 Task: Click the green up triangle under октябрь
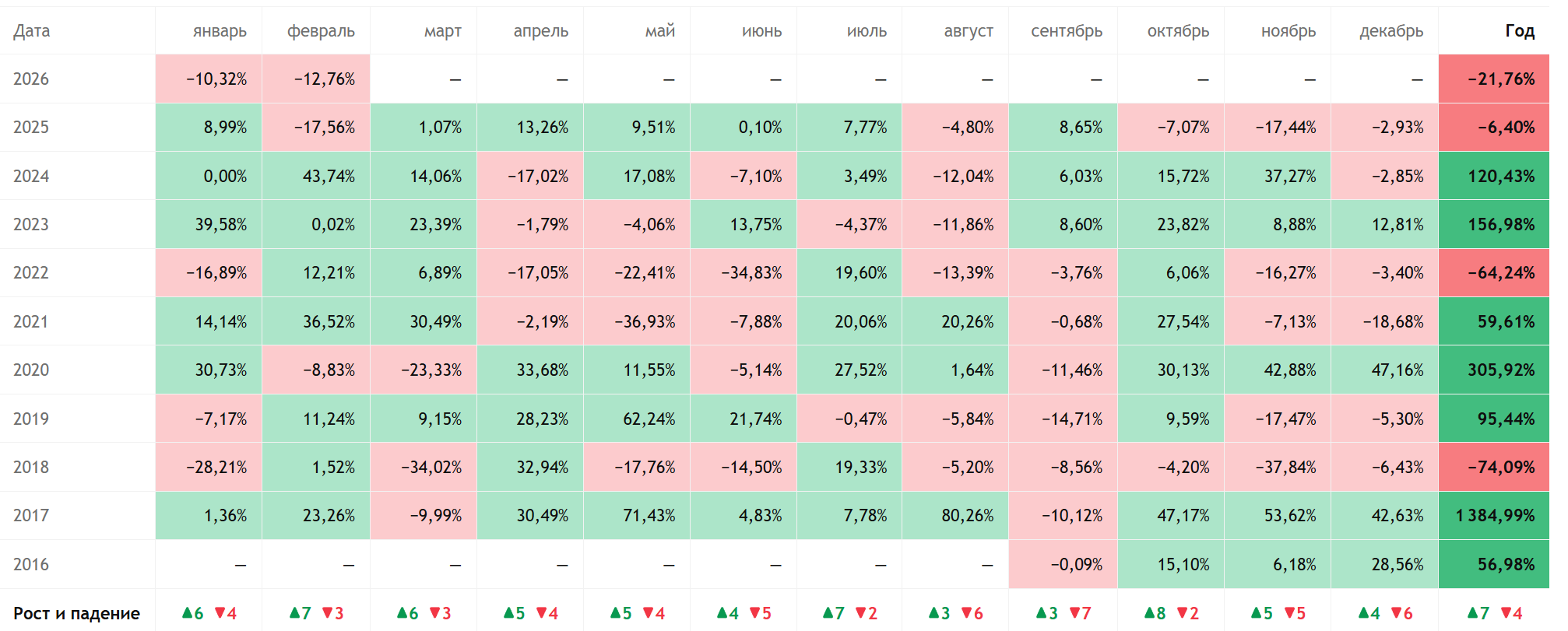(1149, 612)
